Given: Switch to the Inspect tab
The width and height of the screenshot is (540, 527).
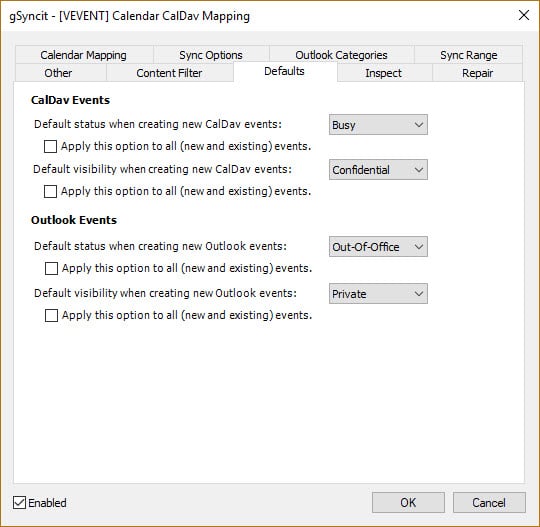Looking at the screenshot, I should (x=383, y=73).
